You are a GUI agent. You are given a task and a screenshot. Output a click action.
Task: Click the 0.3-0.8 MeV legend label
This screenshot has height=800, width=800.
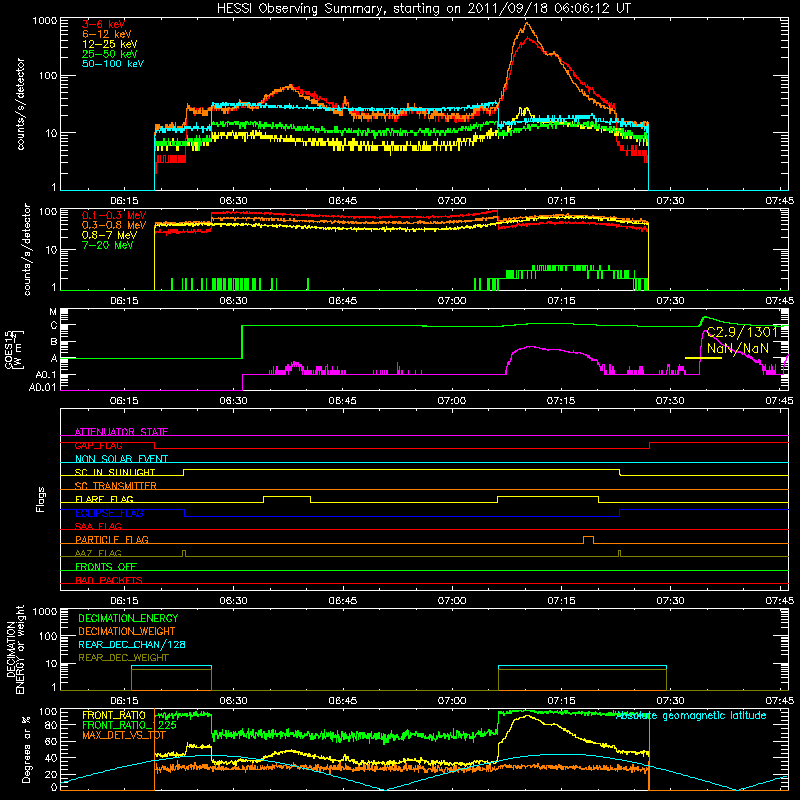click(x=114, y=225)
